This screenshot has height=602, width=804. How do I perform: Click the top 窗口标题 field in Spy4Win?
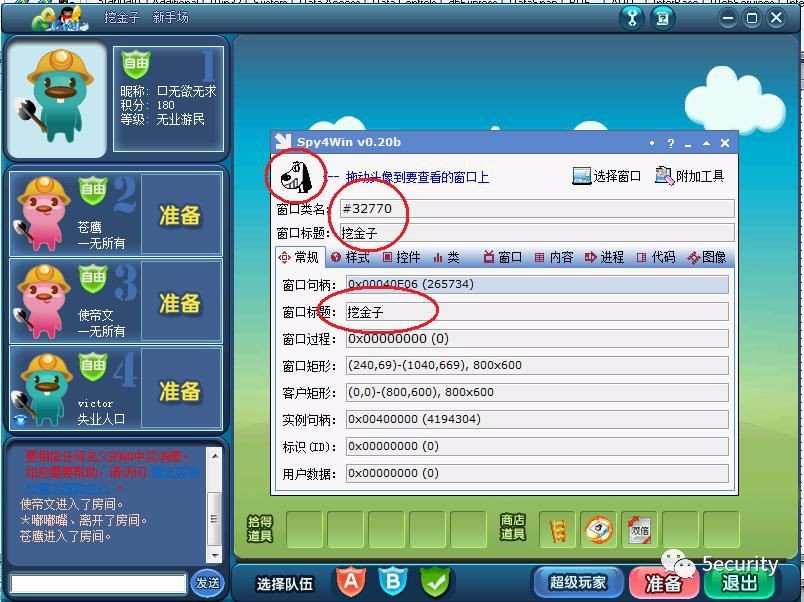[x=537, y=233]
